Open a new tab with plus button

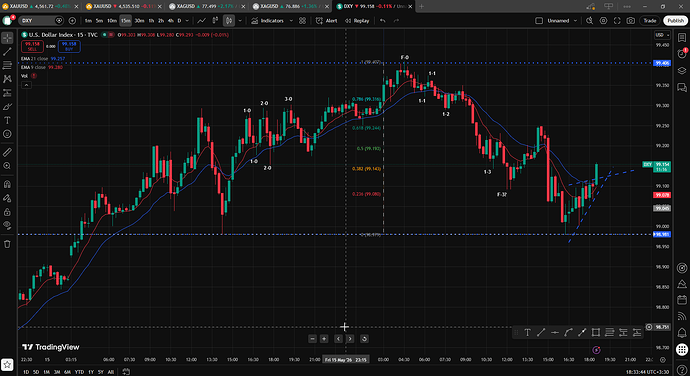[x=421, y=6]
